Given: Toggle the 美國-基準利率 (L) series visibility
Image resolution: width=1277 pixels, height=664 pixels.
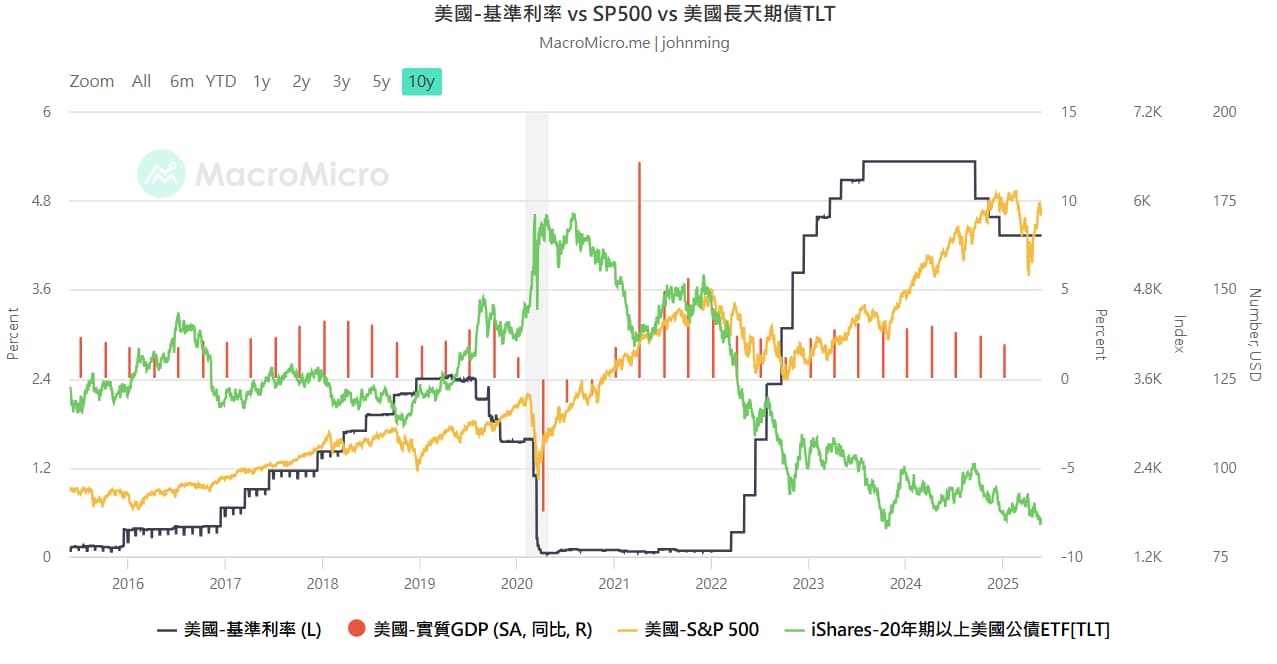Looking at the screenshot, I should click(x=252, y=629).
